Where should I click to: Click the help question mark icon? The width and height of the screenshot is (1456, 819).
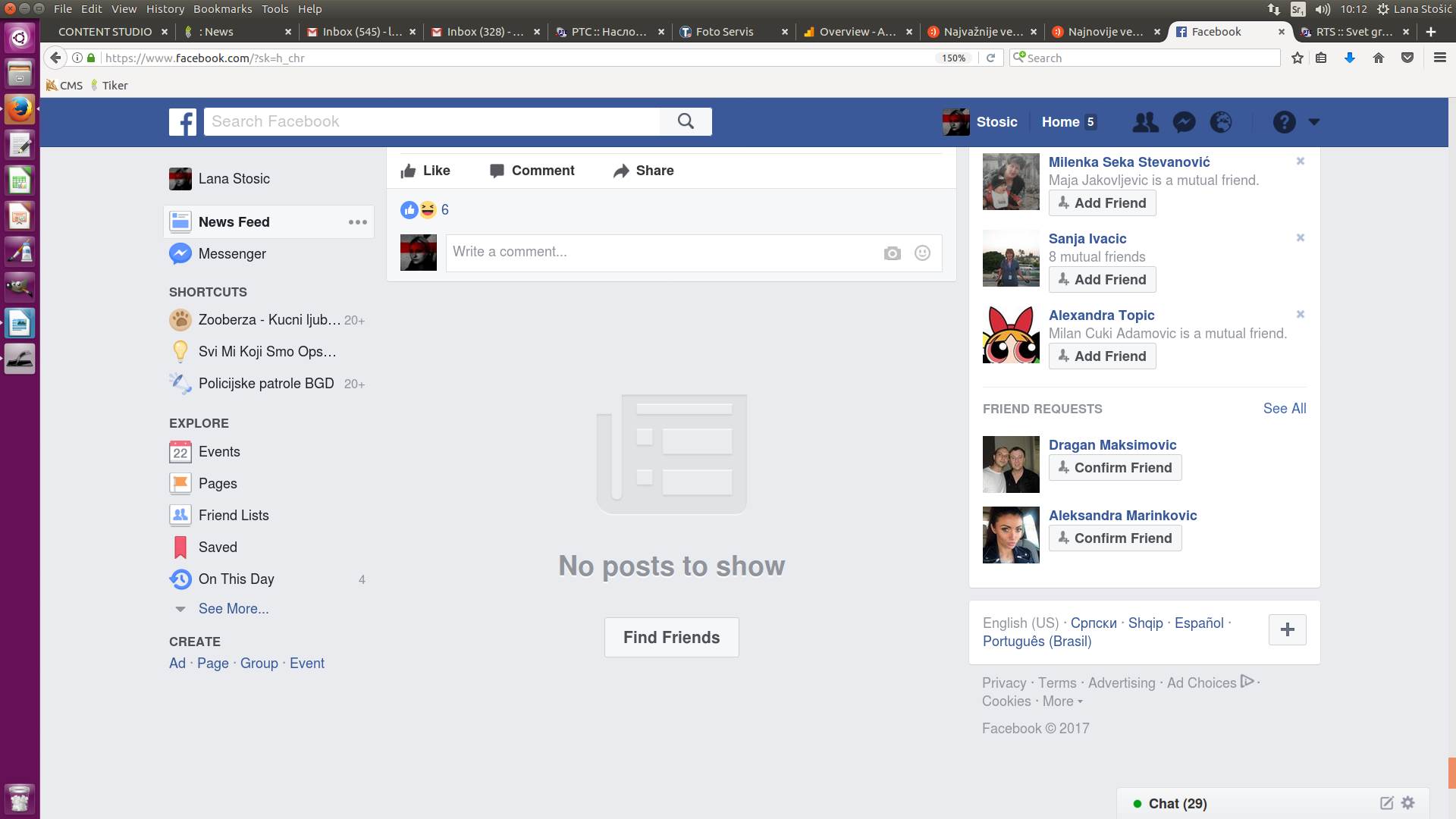click(1284, 122)
